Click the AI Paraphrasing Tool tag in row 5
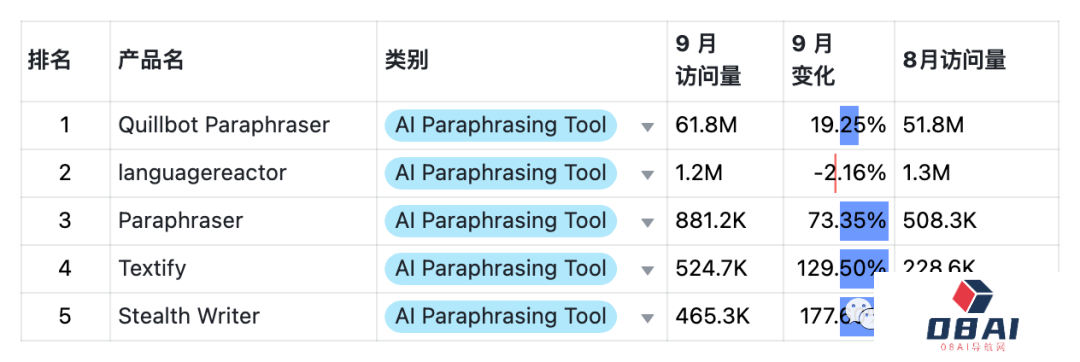Image resolution: width=1080 pixels, height=362 pixels. [501, 317]
